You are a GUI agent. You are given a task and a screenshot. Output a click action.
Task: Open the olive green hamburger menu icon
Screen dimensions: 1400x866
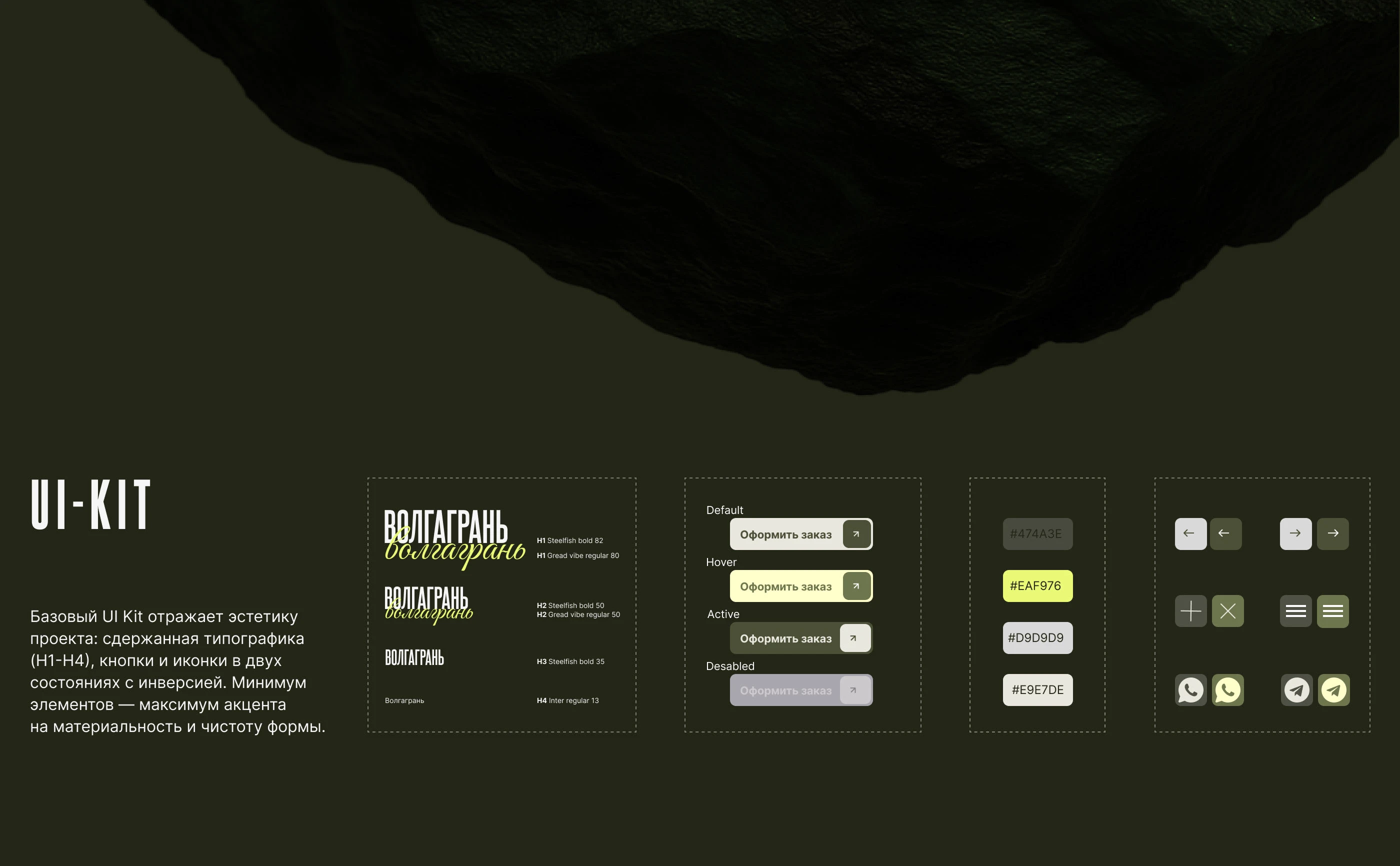point(1332,611)
